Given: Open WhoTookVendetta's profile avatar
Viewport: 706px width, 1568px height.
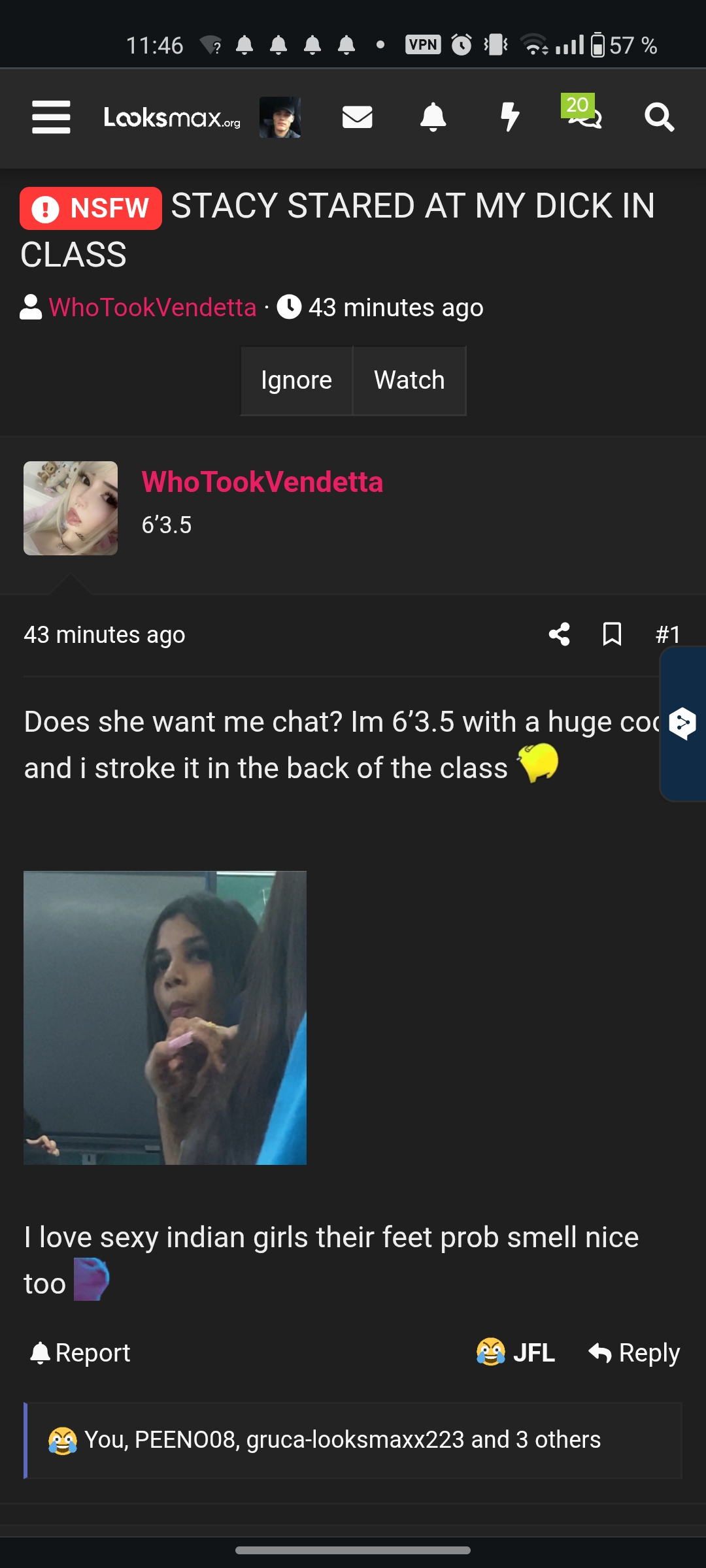Looking at the screenshot, I should 71,508.
